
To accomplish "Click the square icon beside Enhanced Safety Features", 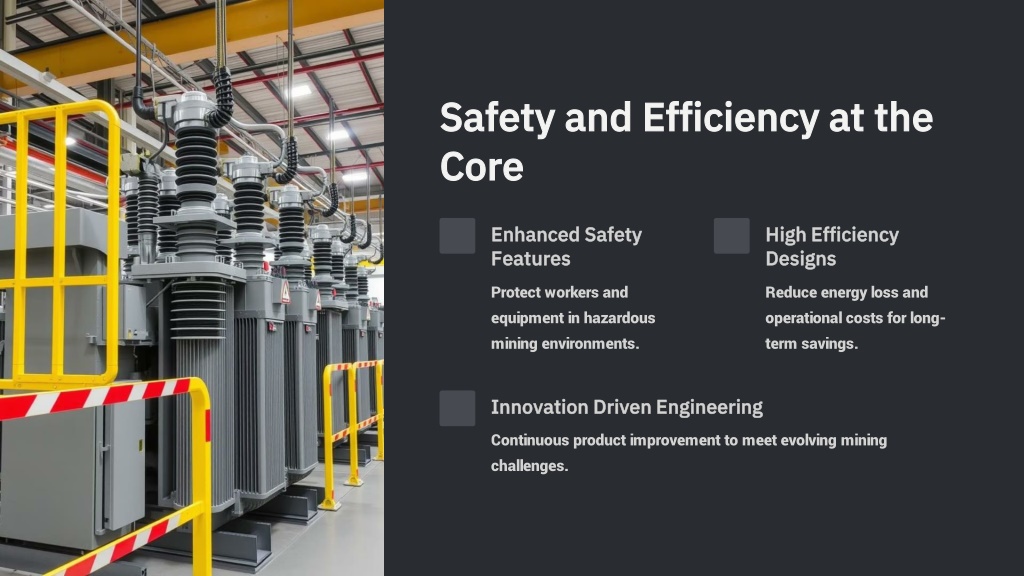I will 457,236.
